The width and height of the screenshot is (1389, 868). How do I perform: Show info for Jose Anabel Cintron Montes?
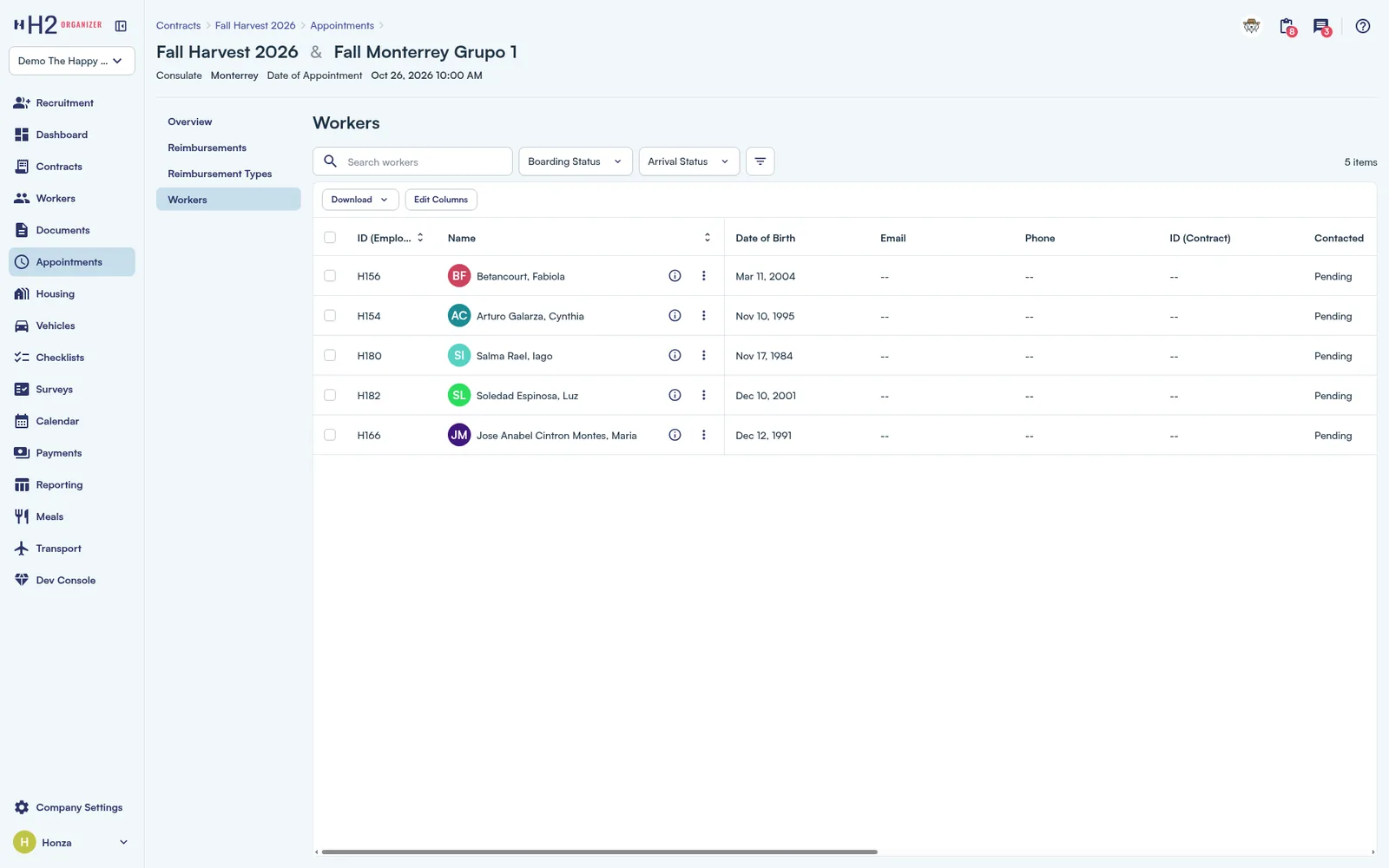pyautogui.click(x=675, y=435)
